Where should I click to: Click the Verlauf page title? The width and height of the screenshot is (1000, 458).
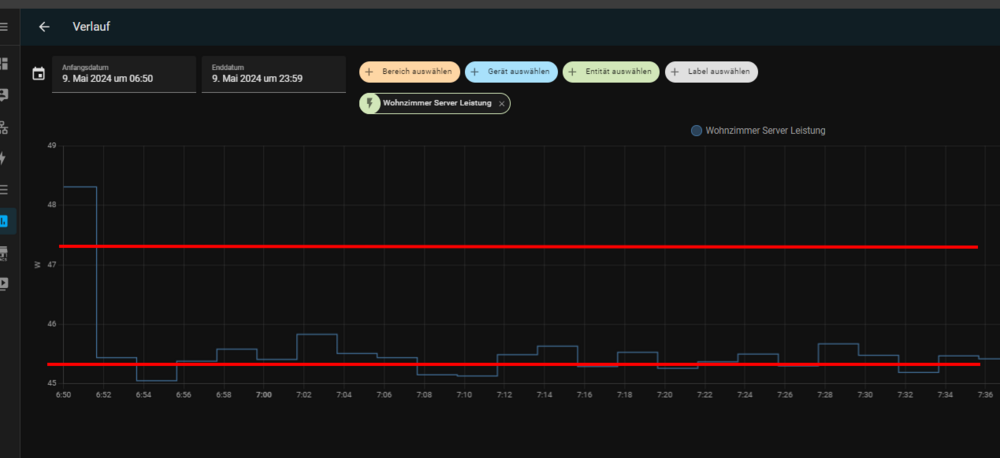click(91, 27)
